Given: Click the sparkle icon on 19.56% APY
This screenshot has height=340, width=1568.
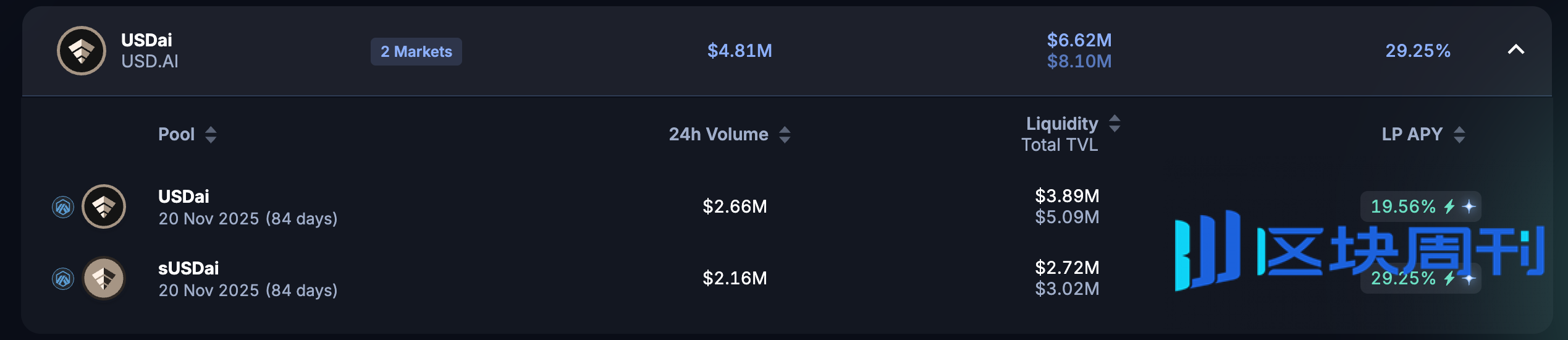Looking at the screenshot, I should [x=1469, y=206].
